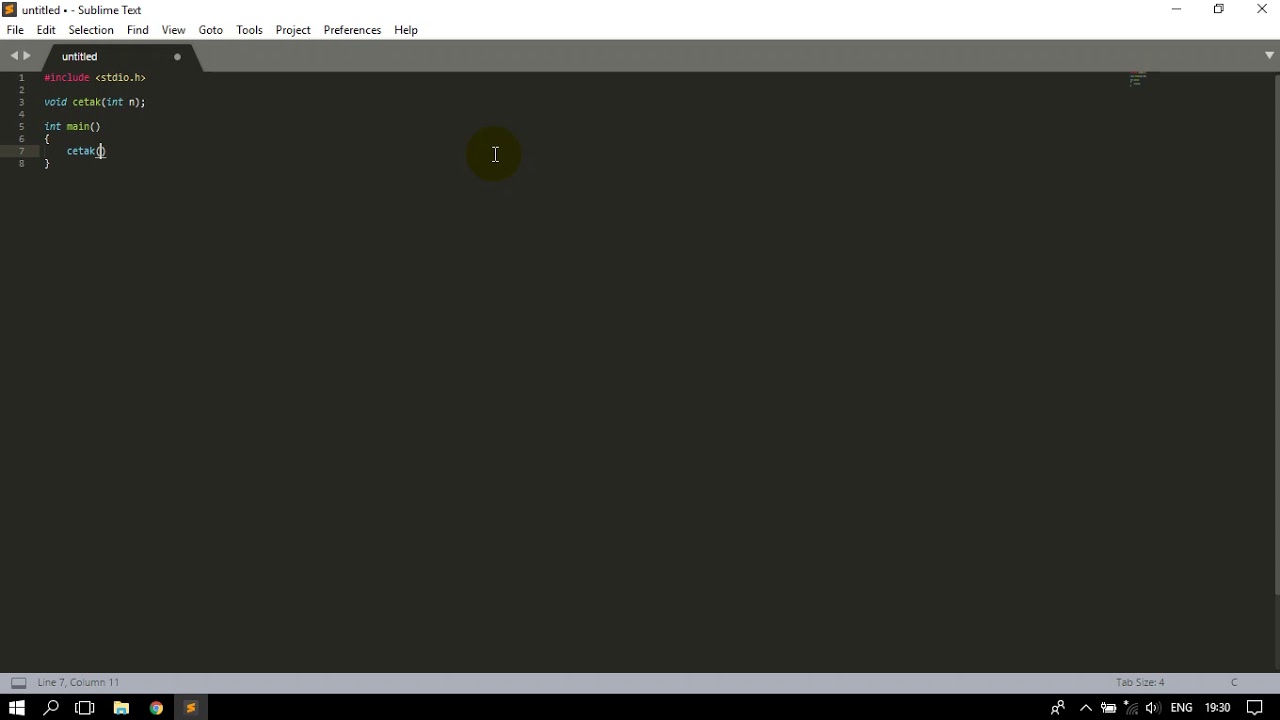Open the Action Center notifications icon
This screenshot has height=720, width=1280.
tap(1255, 708)
